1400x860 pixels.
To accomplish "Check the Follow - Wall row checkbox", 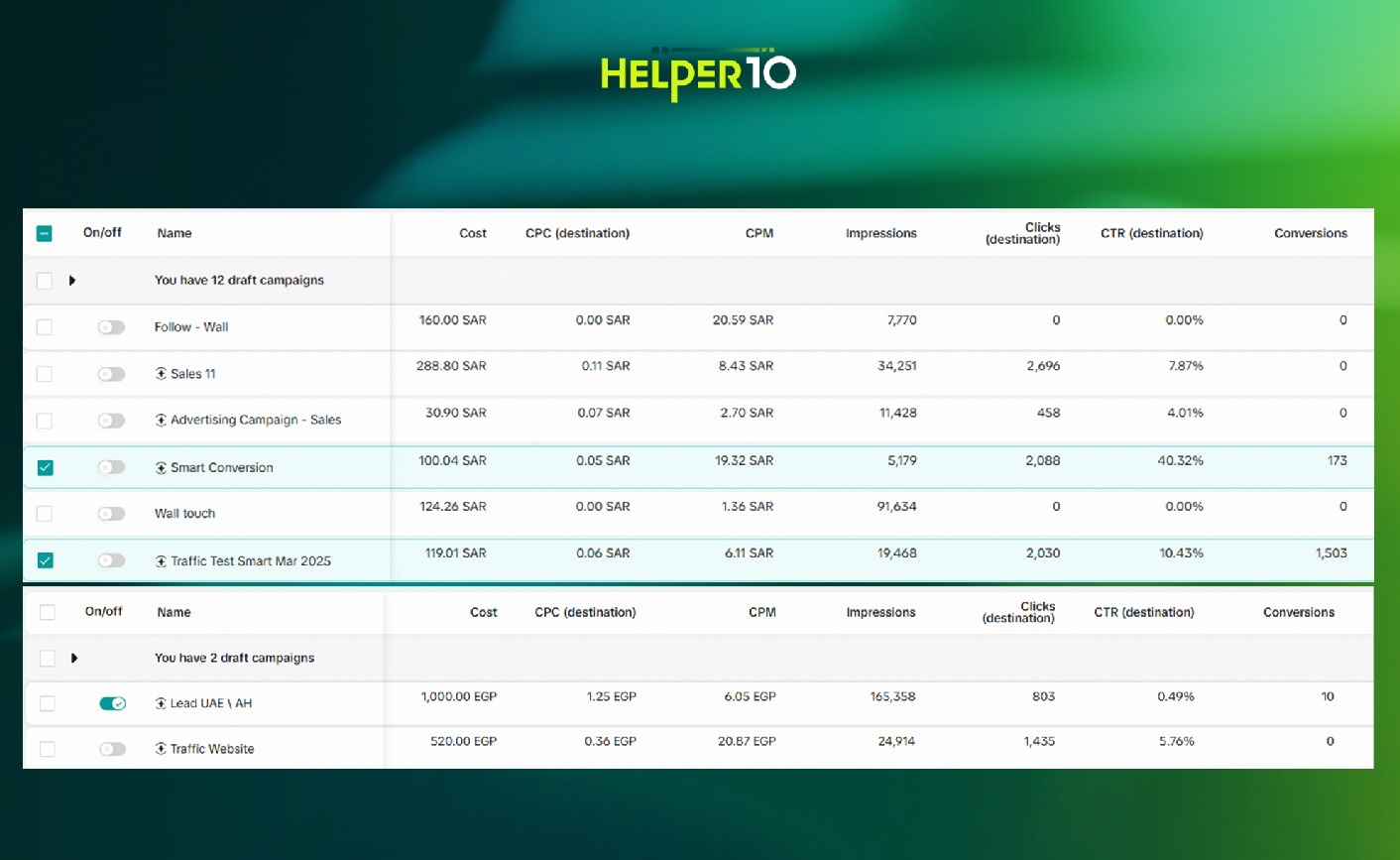I will [45, 327].
